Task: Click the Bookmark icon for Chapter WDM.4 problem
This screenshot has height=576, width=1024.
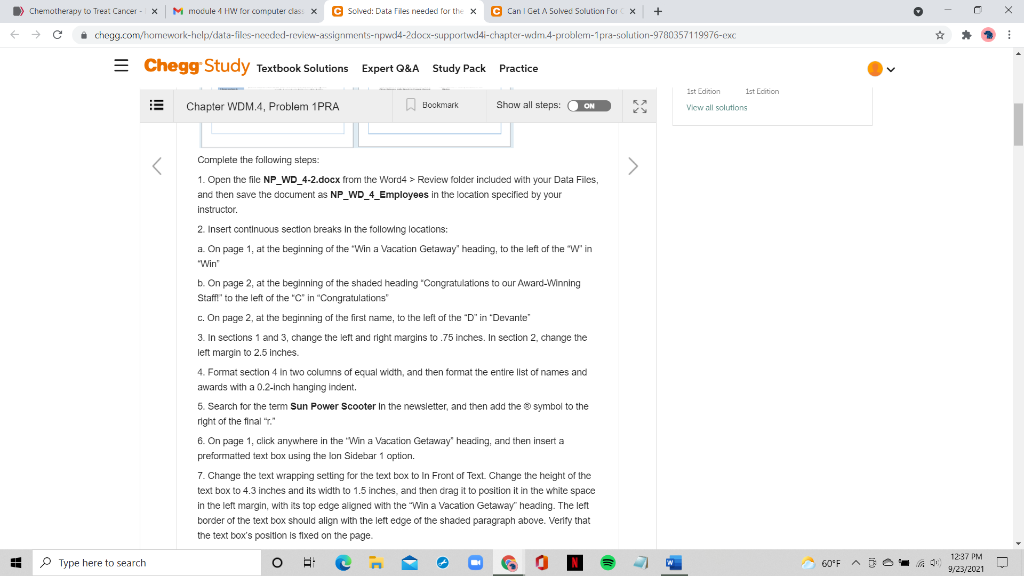Action: (411, 106)
